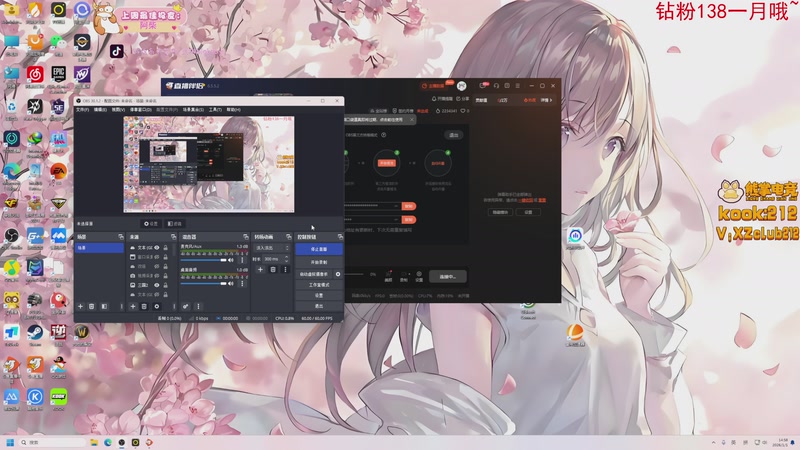
Task: Expand 详情 arrow in 直播伴侣 right panel
Action: [x=546, y=100]
